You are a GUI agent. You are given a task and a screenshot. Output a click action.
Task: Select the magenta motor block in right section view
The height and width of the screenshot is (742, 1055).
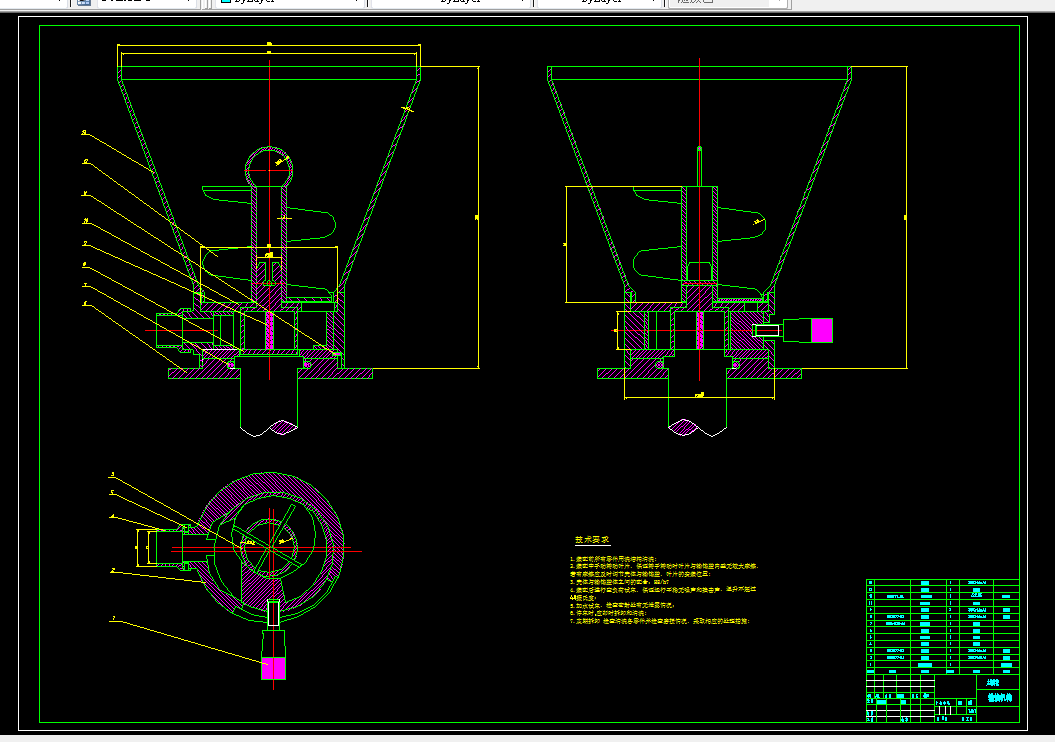(x=822, y=330)
